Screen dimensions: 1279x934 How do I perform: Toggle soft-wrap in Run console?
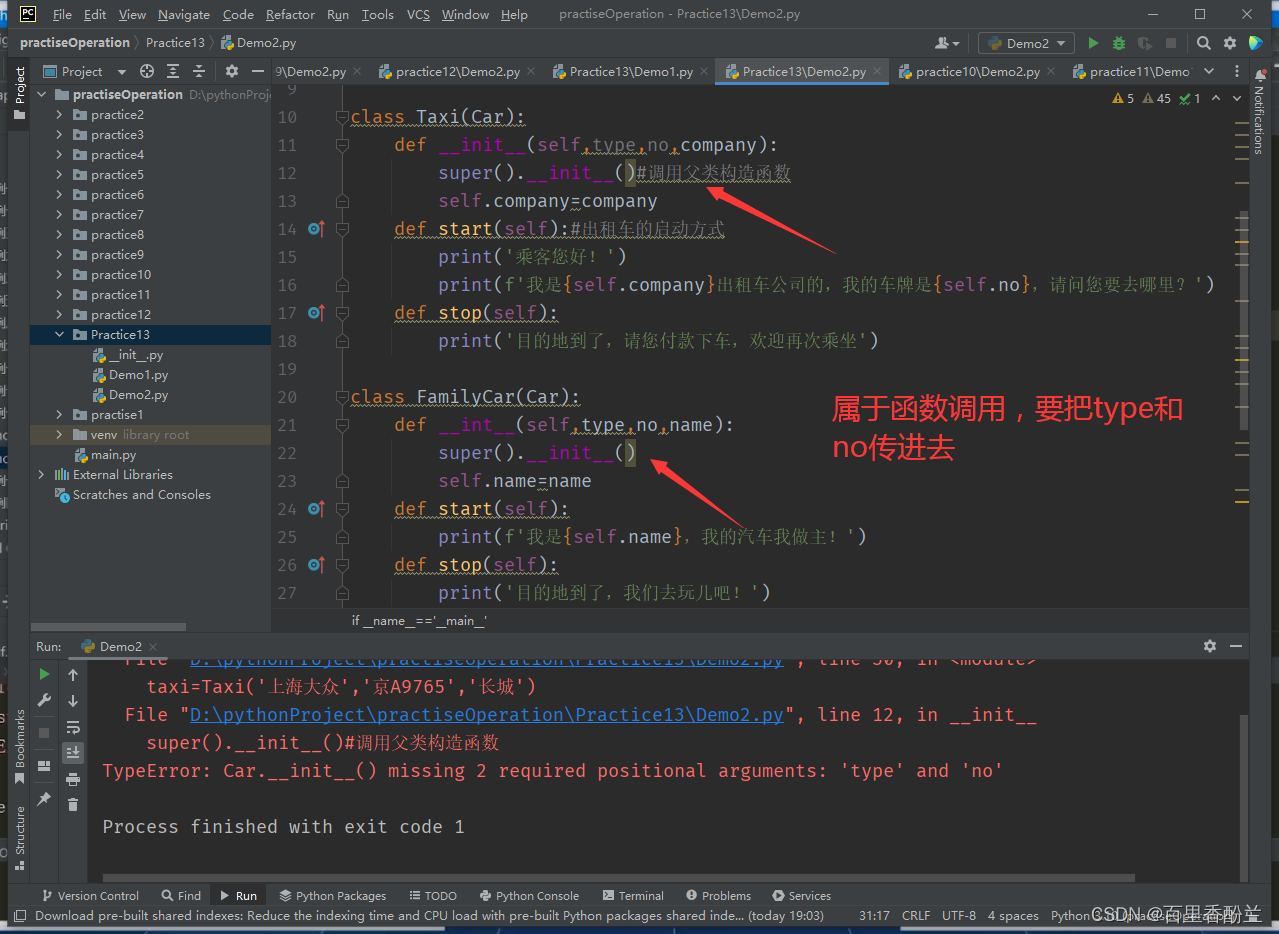coord(73,727)
